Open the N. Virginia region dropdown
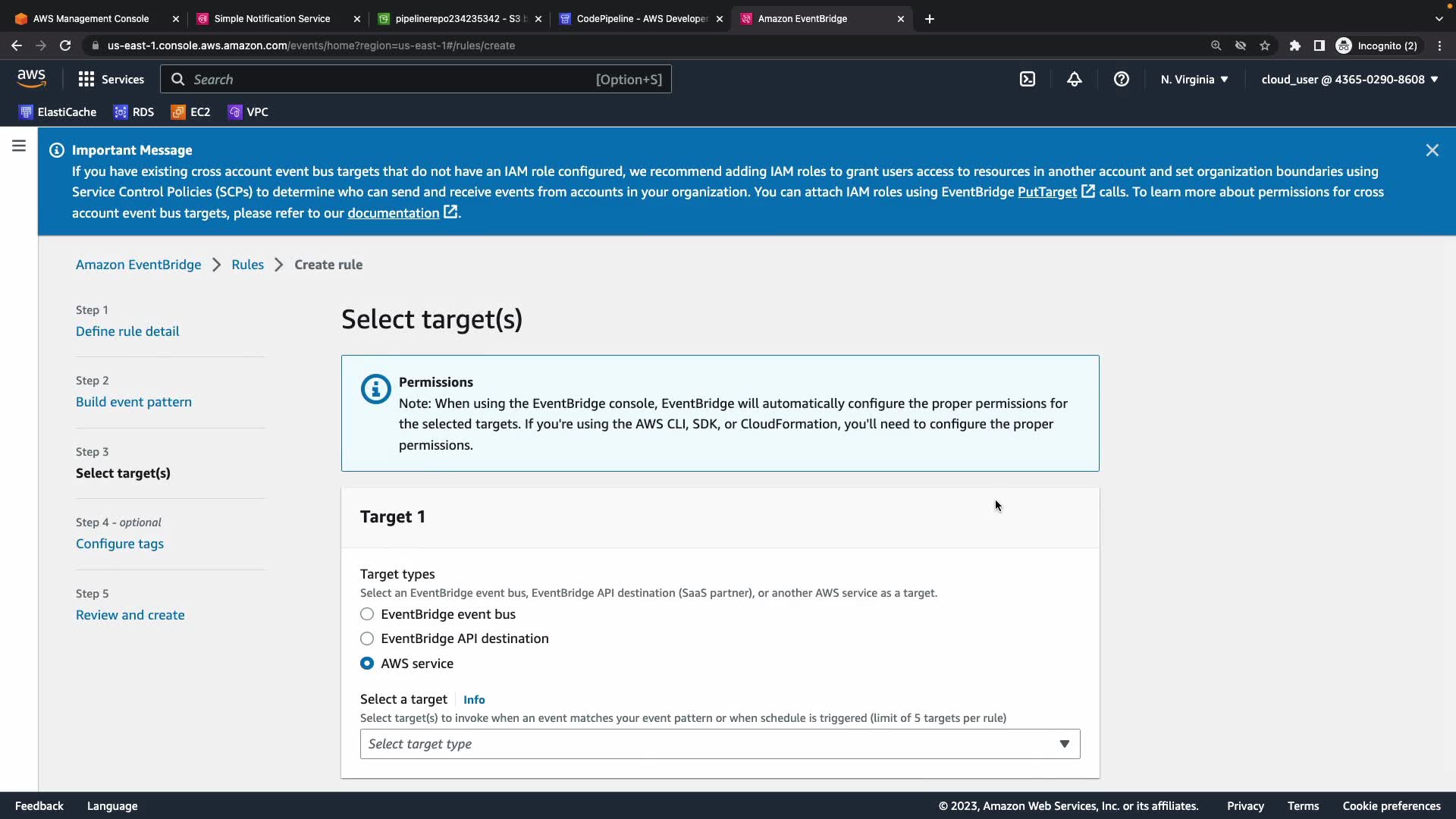Image resolution: width=1456 pixels, height=819 pixels. 1194,79
